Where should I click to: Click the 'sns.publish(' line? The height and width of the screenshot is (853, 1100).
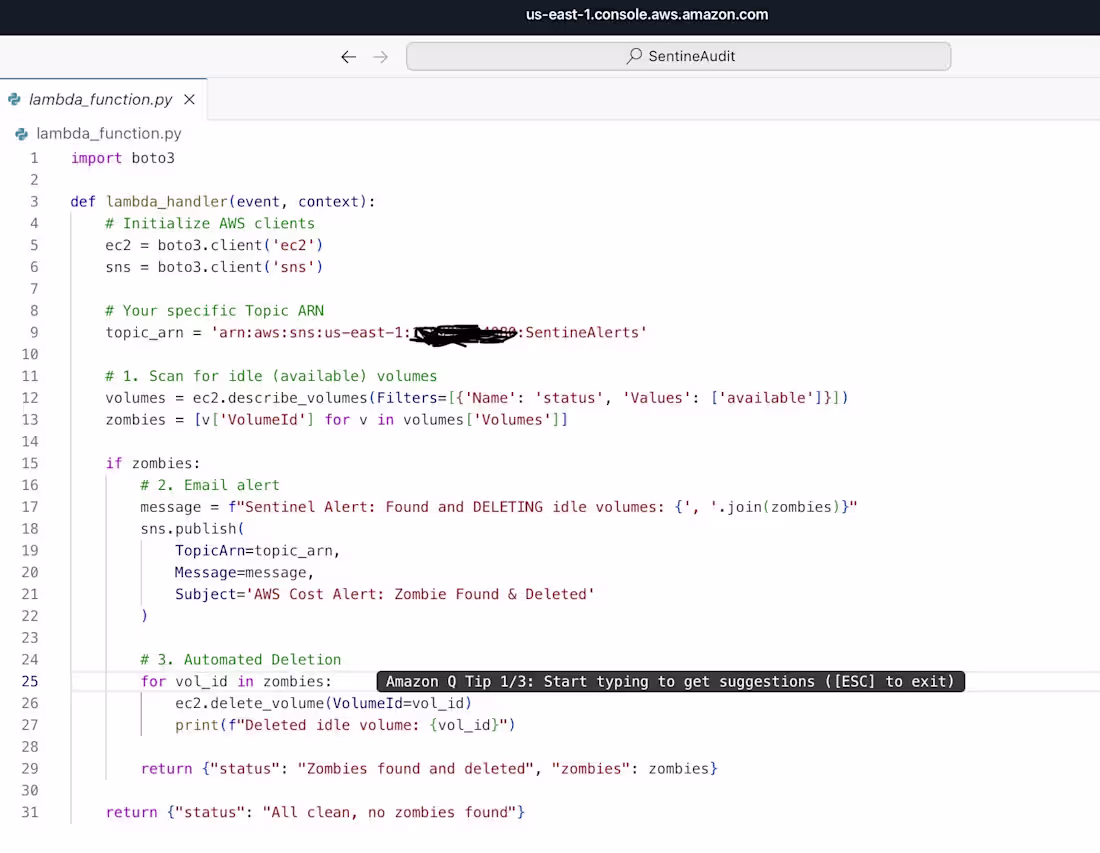[192, 528]
